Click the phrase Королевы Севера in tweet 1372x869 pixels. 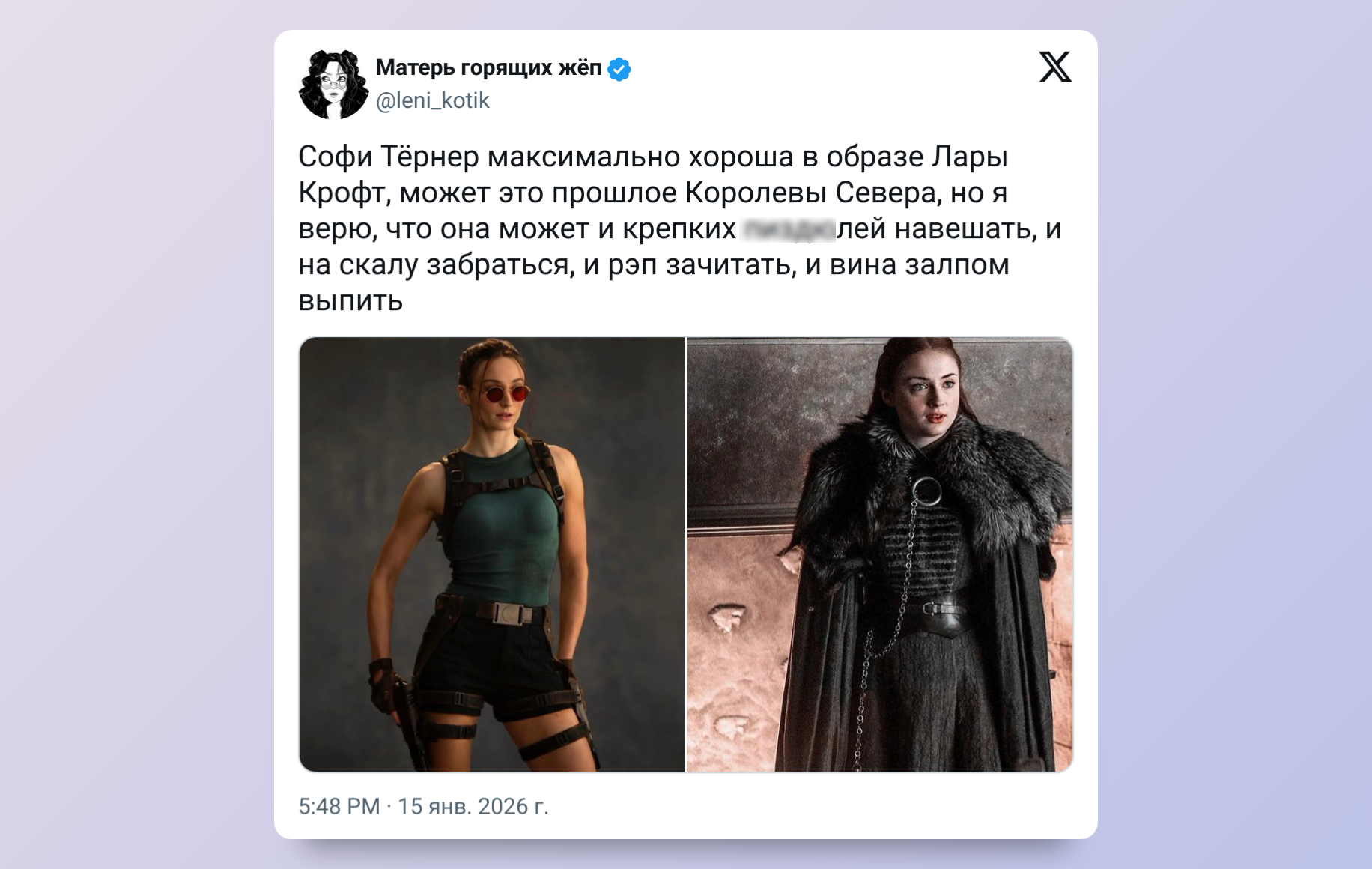click(811, 193)
